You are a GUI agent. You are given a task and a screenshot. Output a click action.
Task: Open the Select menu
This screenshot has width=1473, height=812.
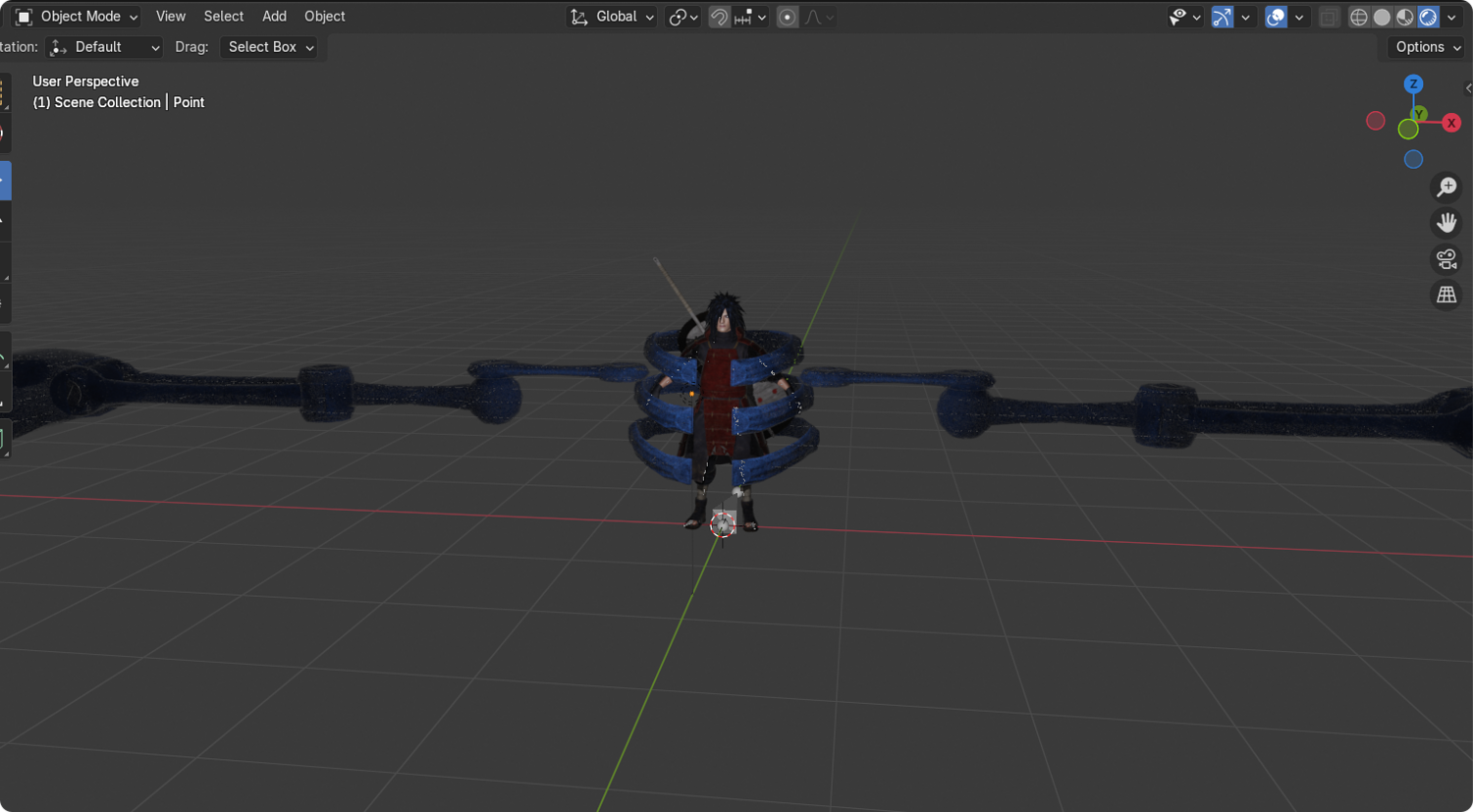pyautogui.click(x=224, y=17)
